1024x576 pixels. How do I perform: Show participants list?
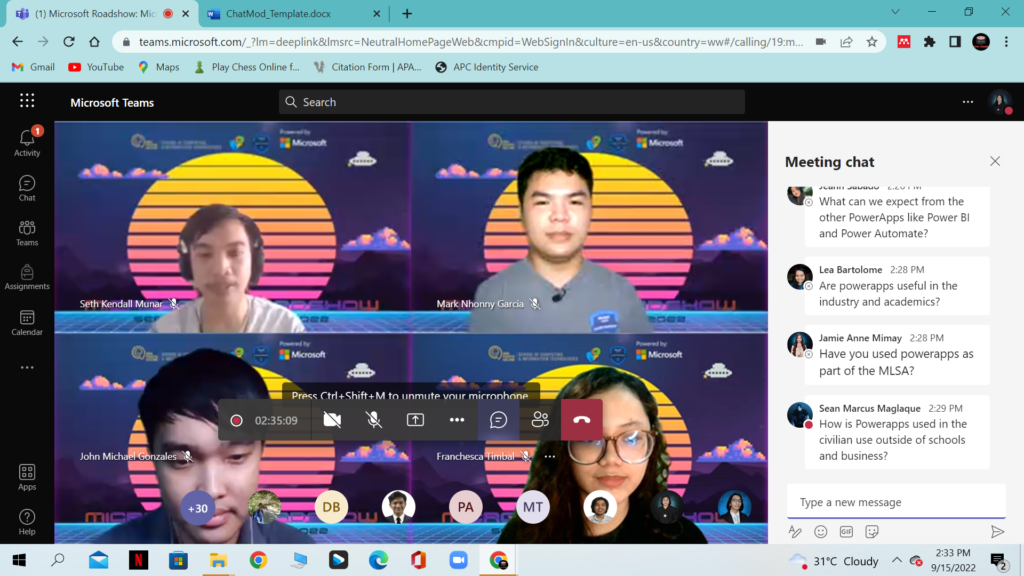pyautogui.click(x=540, y=420)
